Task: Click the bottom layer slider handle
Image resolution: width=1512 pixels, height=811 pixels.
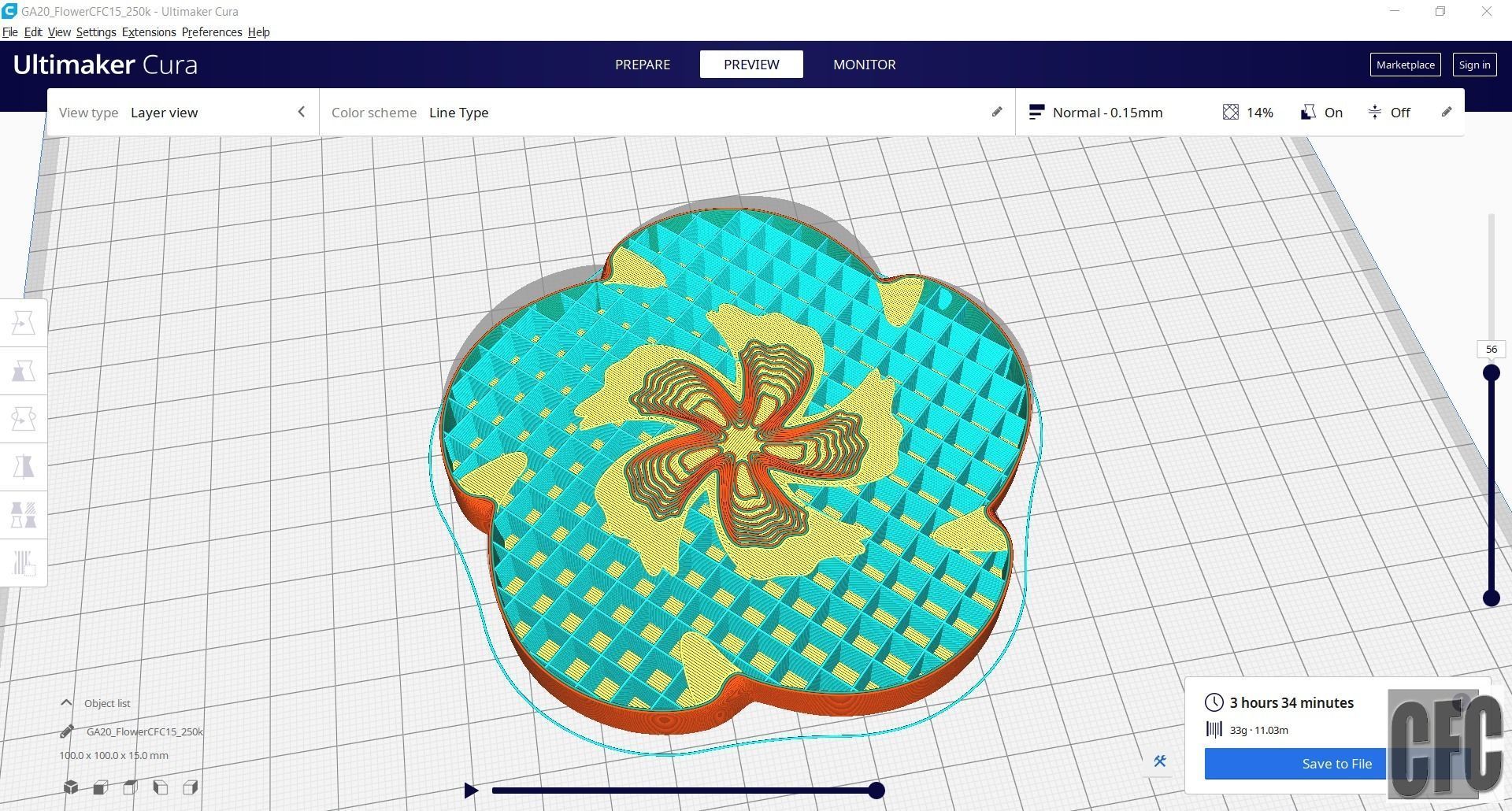Action: pos(1492,598)
